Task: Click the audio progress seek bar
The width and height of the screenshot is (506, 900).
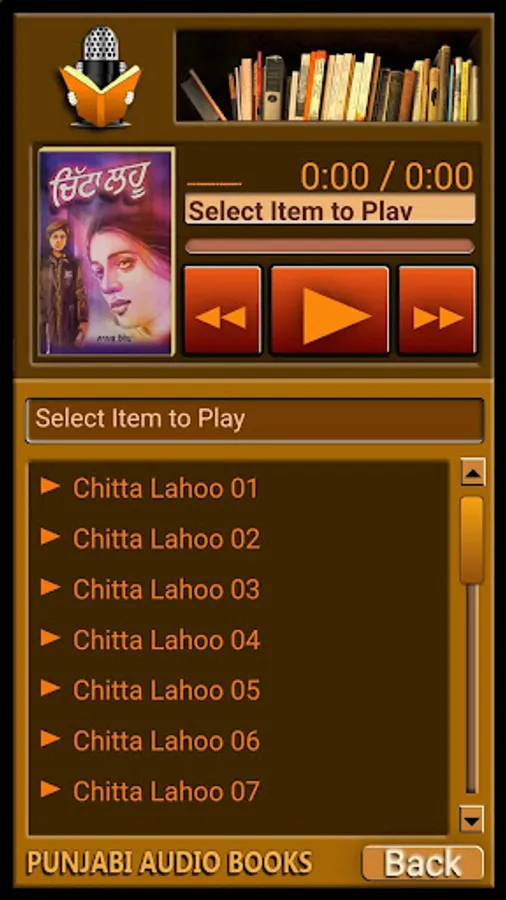Action: pyautogui.click(x=330, y=246)
